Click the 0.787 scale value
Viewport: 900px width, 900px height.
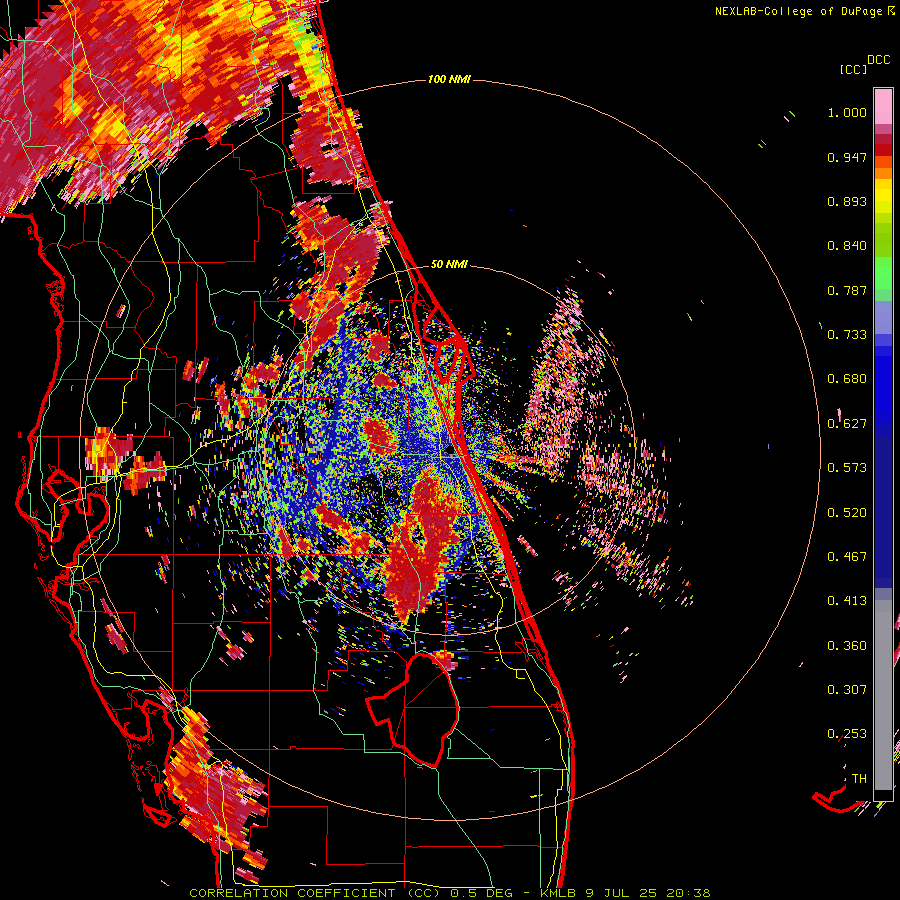click(x=847, y=290)
